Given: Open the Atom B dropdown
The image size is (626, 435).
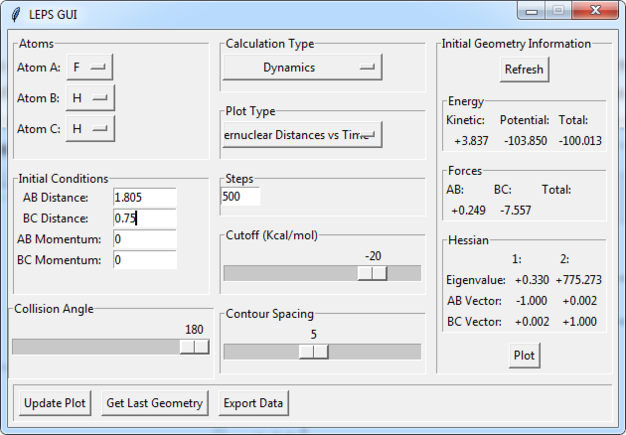Looking at the screenshot, I should (x=90, y=98).
